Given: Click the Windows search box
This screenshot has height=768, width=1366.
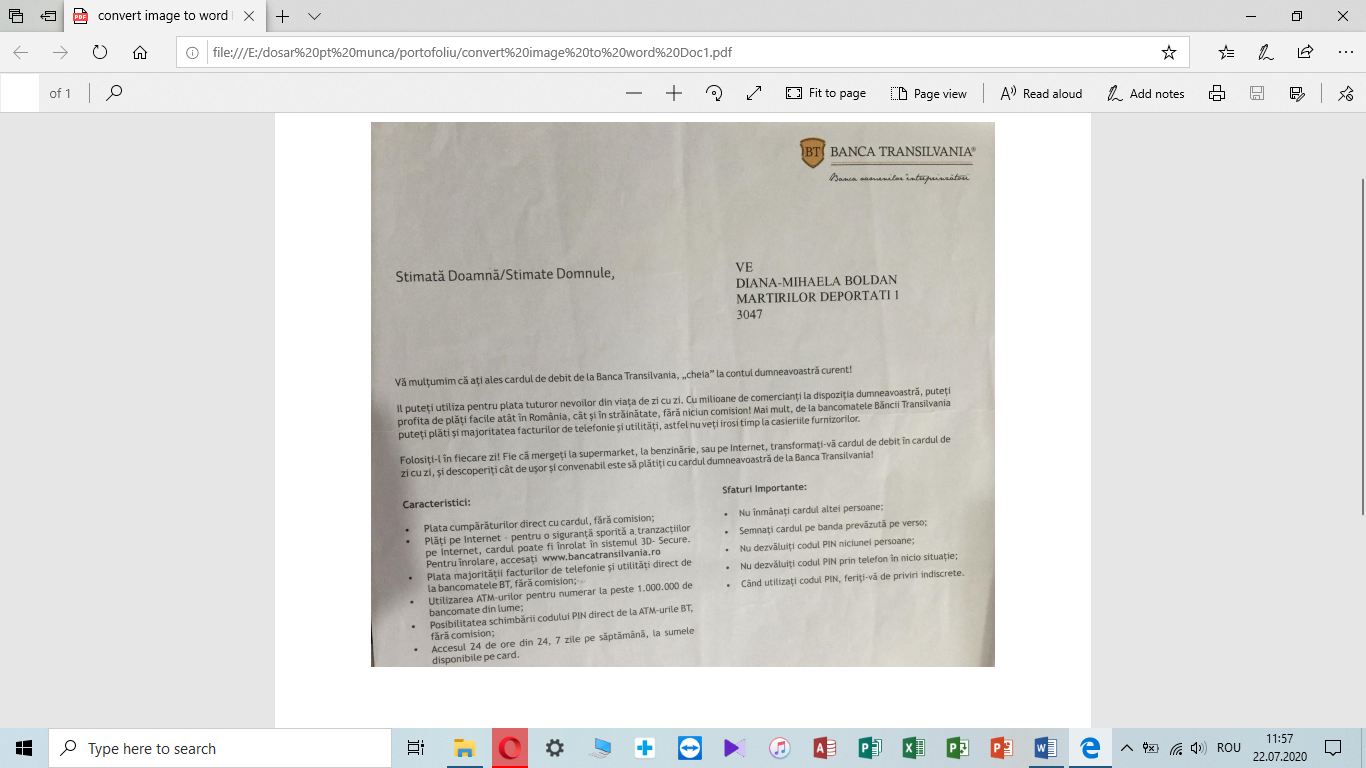Looking at the screenshot, I should pos(220,748).
